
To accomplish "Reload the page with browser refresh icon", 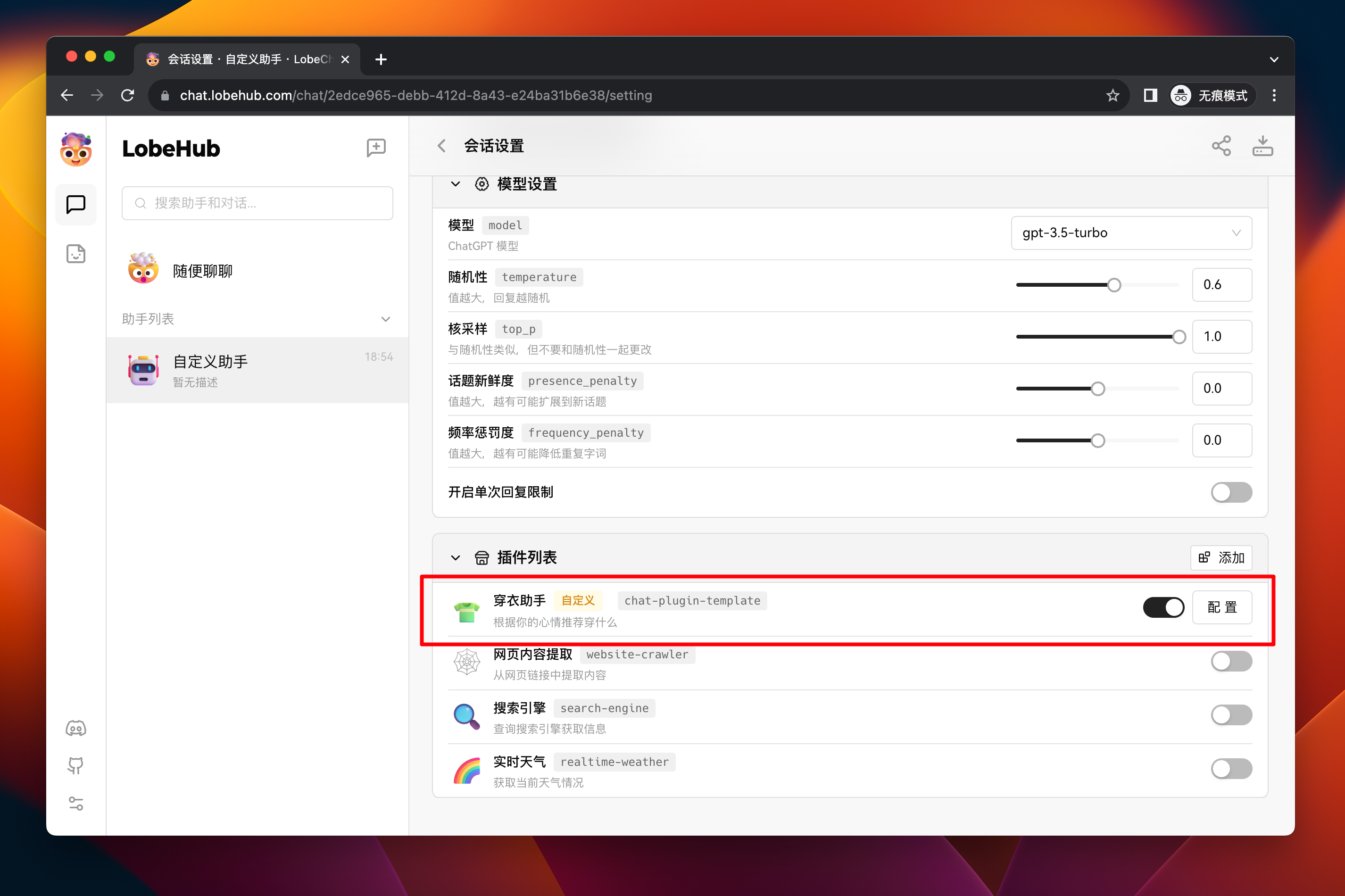I will click(x=127, y=95).
